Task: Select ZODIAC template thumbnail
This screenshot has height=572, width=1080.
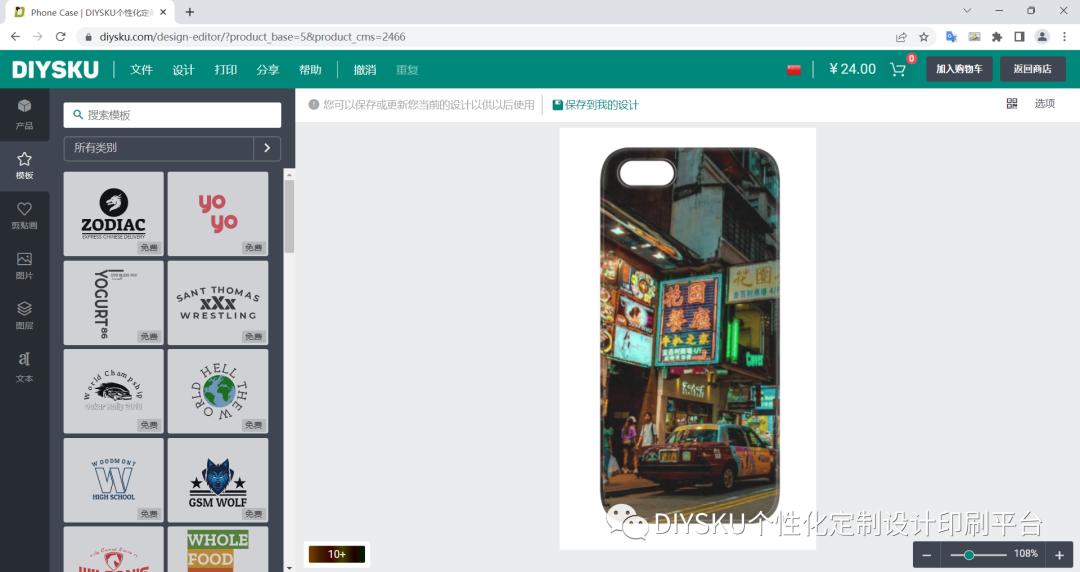Action: point(114,214)
